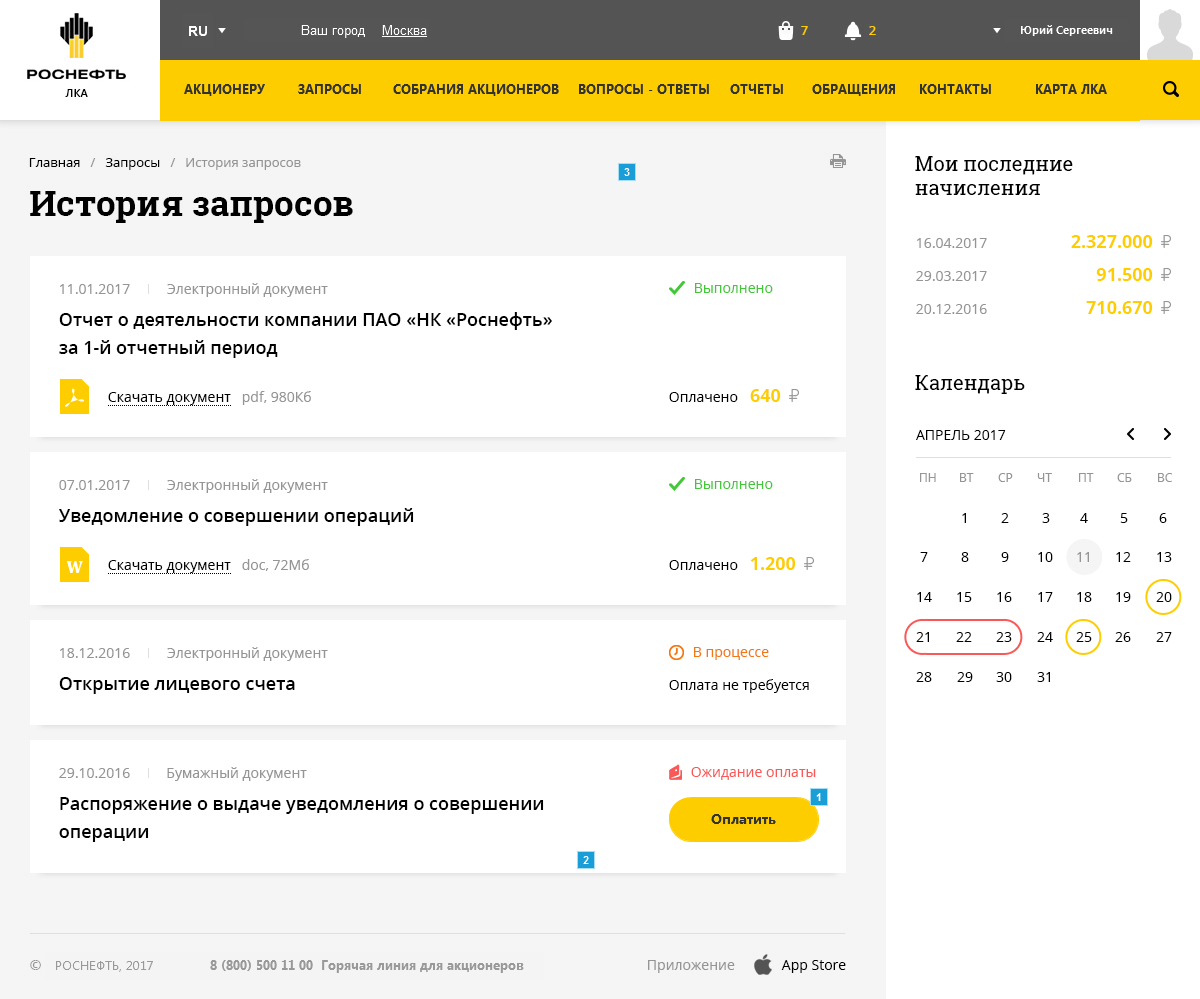This screenshot has height=999, width=1200.
Task: Click the notification count 2
Action: [x=872, y=31]
